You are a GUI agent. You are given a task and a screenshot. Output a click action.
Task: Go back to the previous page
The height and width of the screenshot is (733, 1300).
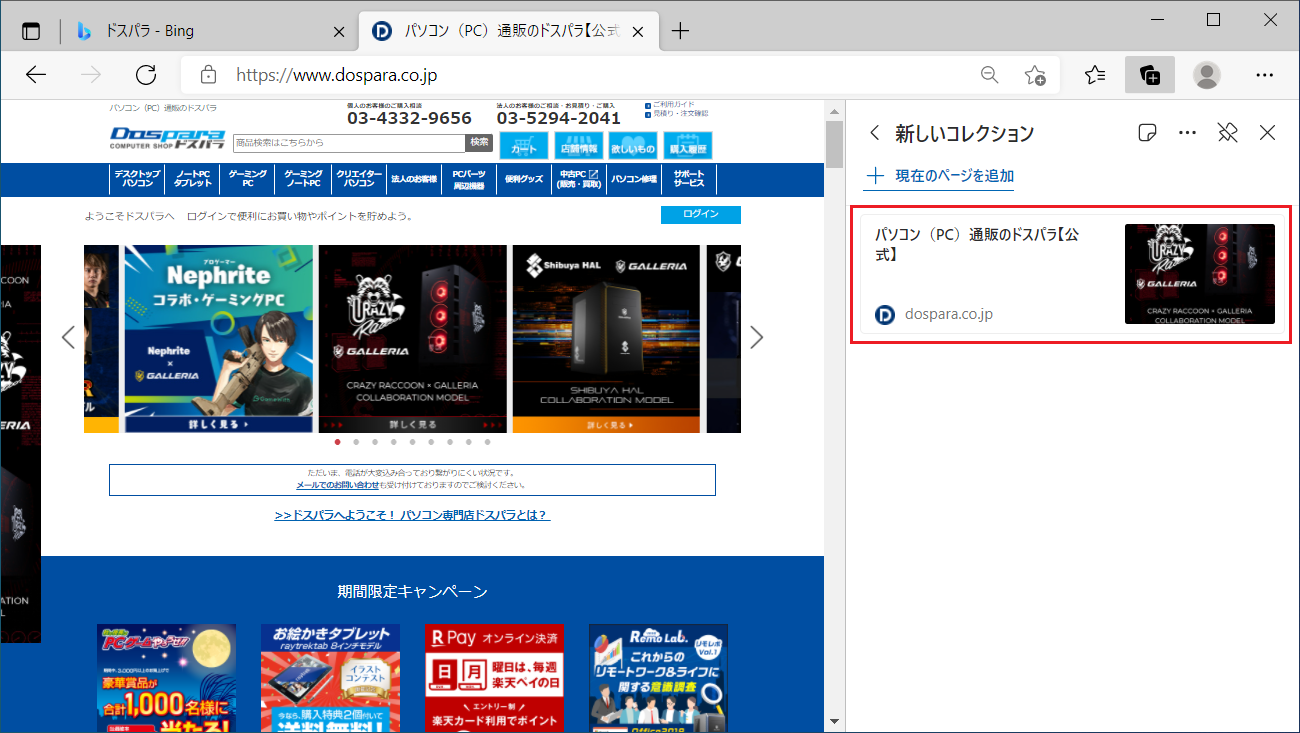pyautogui.click(x=36, y=75)
